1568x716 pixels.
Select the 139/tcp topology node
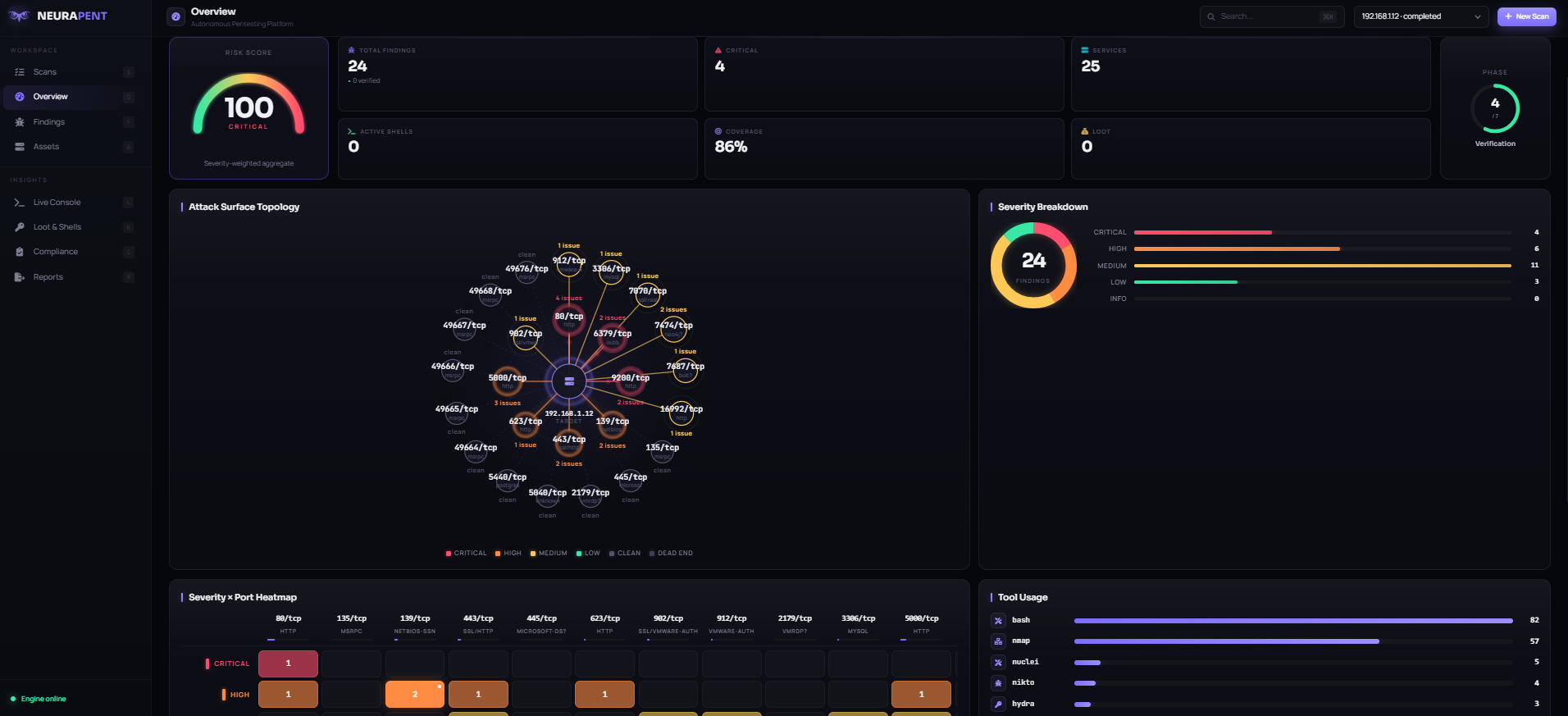(613, 425)
